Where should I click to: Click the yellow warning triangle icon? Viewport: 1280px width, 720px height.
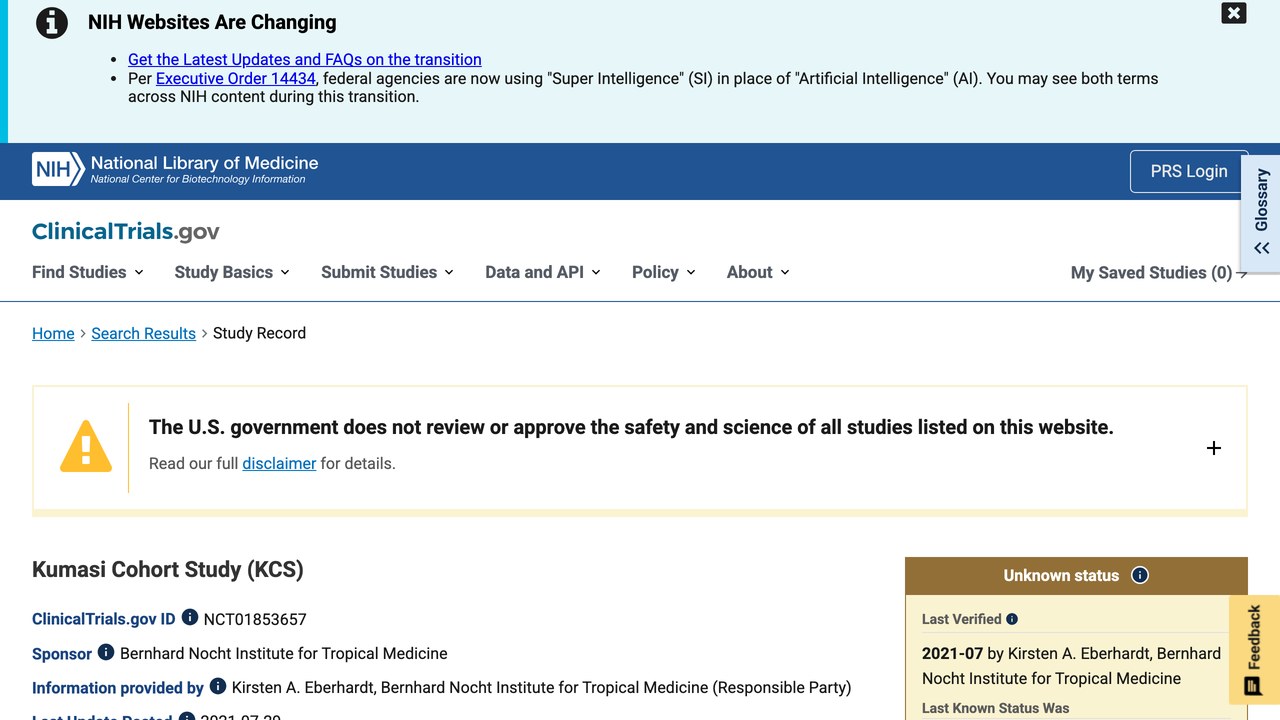[86, 446]
